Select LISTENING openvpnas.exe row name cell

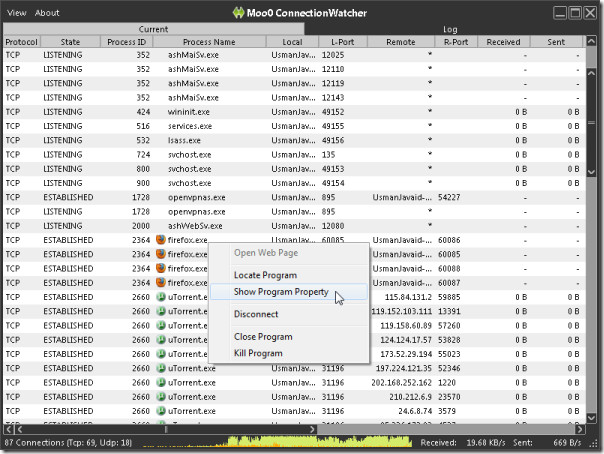[196, 212]
